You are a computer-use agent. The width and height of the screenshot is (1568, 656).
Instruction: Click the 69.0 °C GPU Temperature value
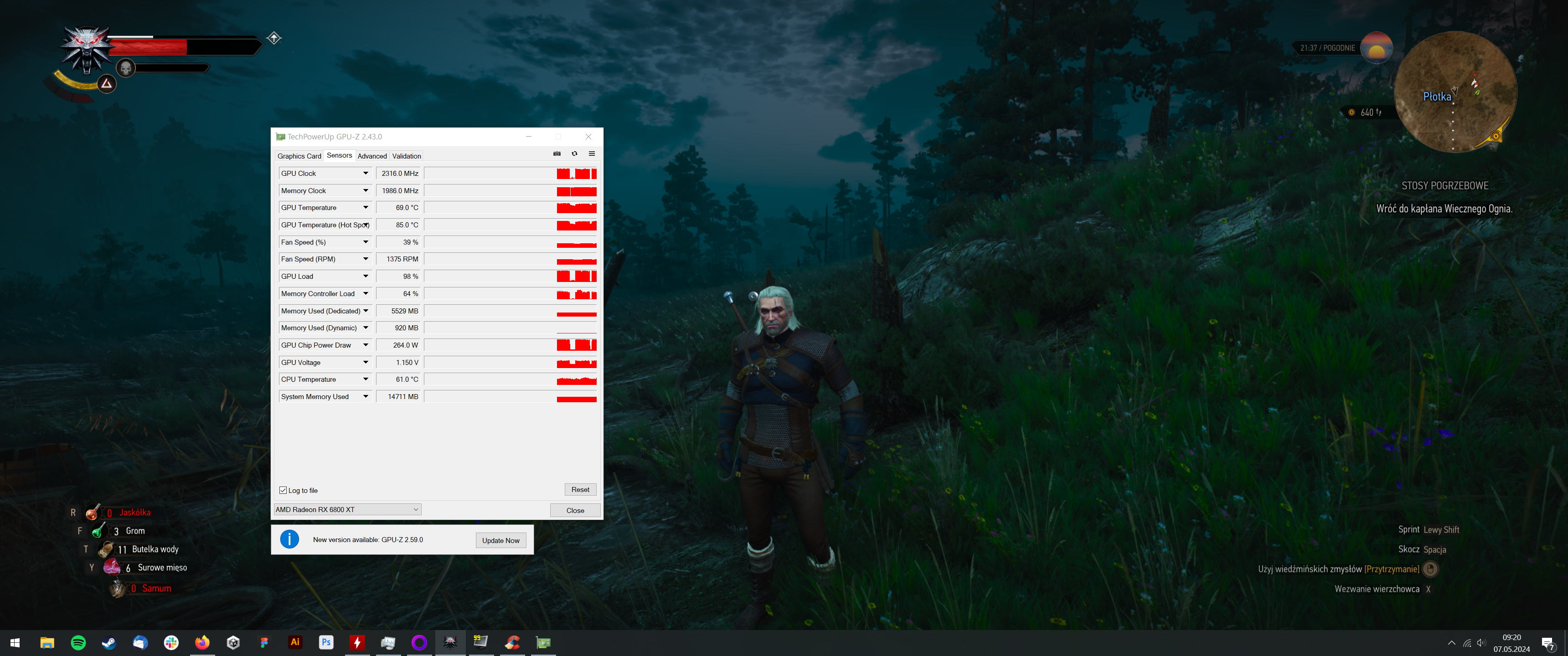click(399, 208)
